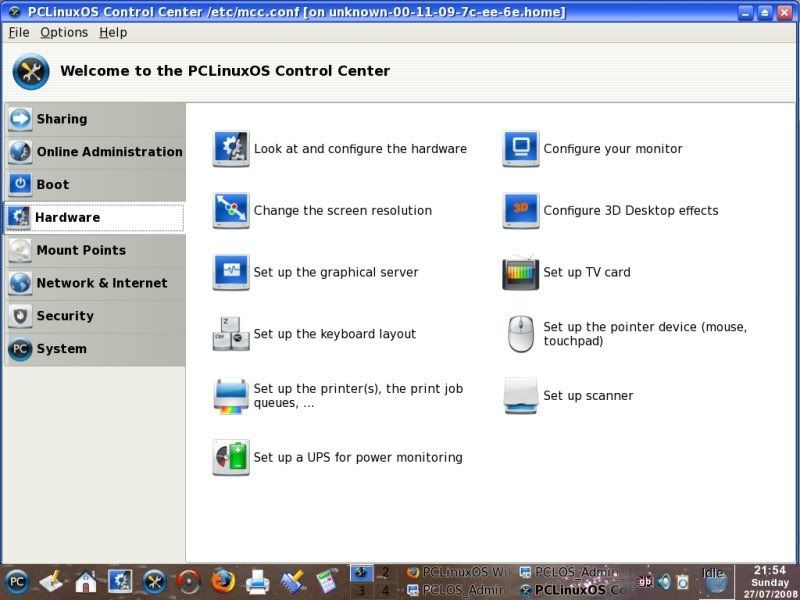Open the File menu
This screenshot has height=600, width=800.
coord(19,33)
